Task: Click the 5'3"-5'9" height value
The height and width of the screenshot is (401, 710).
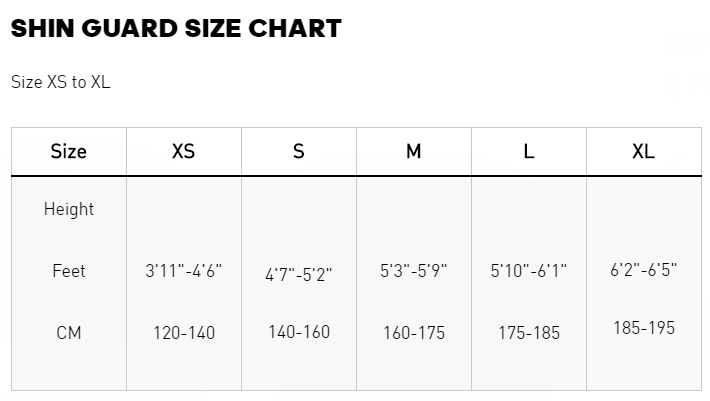Action: pyautogui.click(x=413, y=271)
